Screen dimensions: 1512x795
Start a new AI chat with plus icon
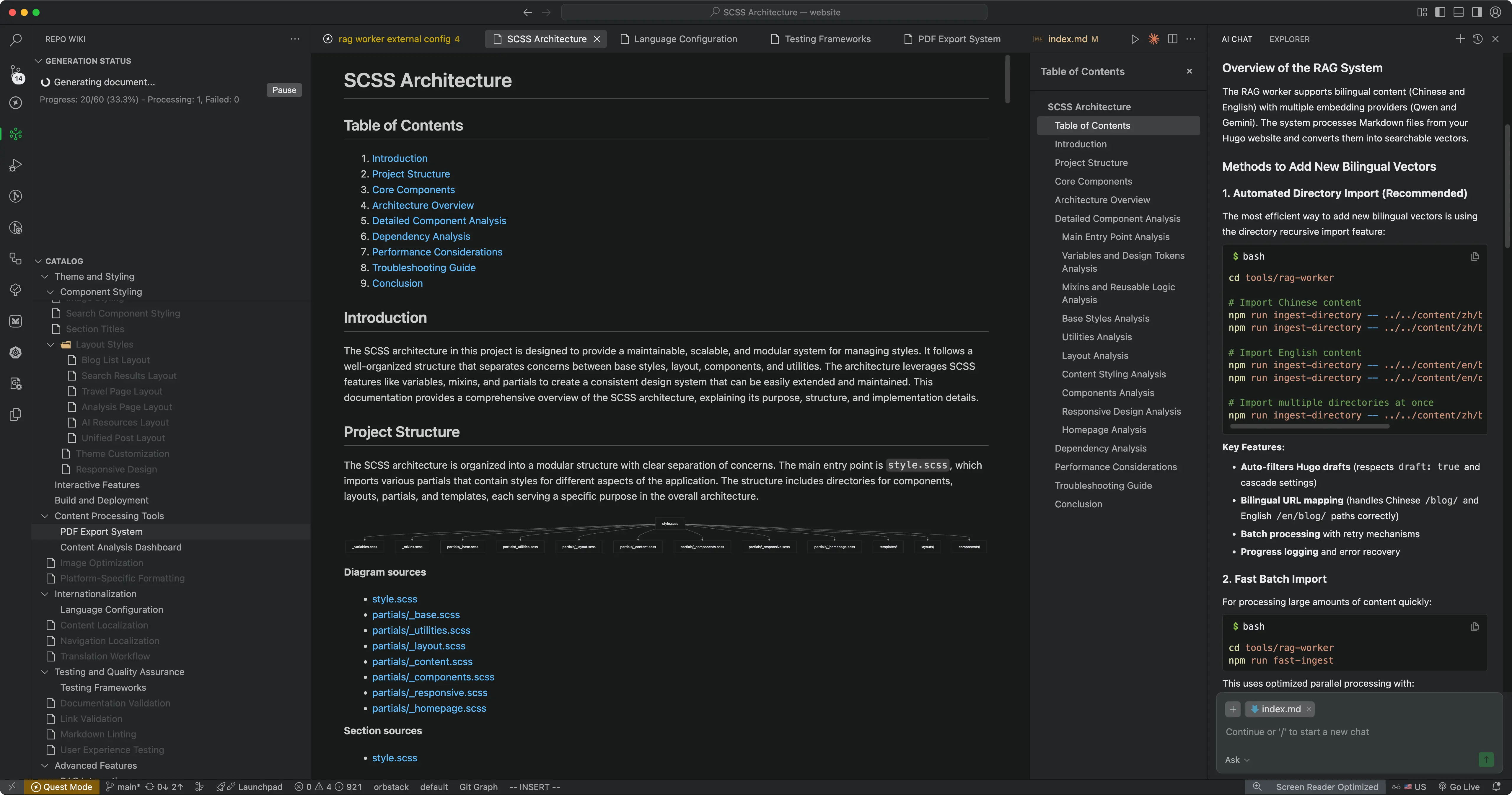(x=1460, y=39)
